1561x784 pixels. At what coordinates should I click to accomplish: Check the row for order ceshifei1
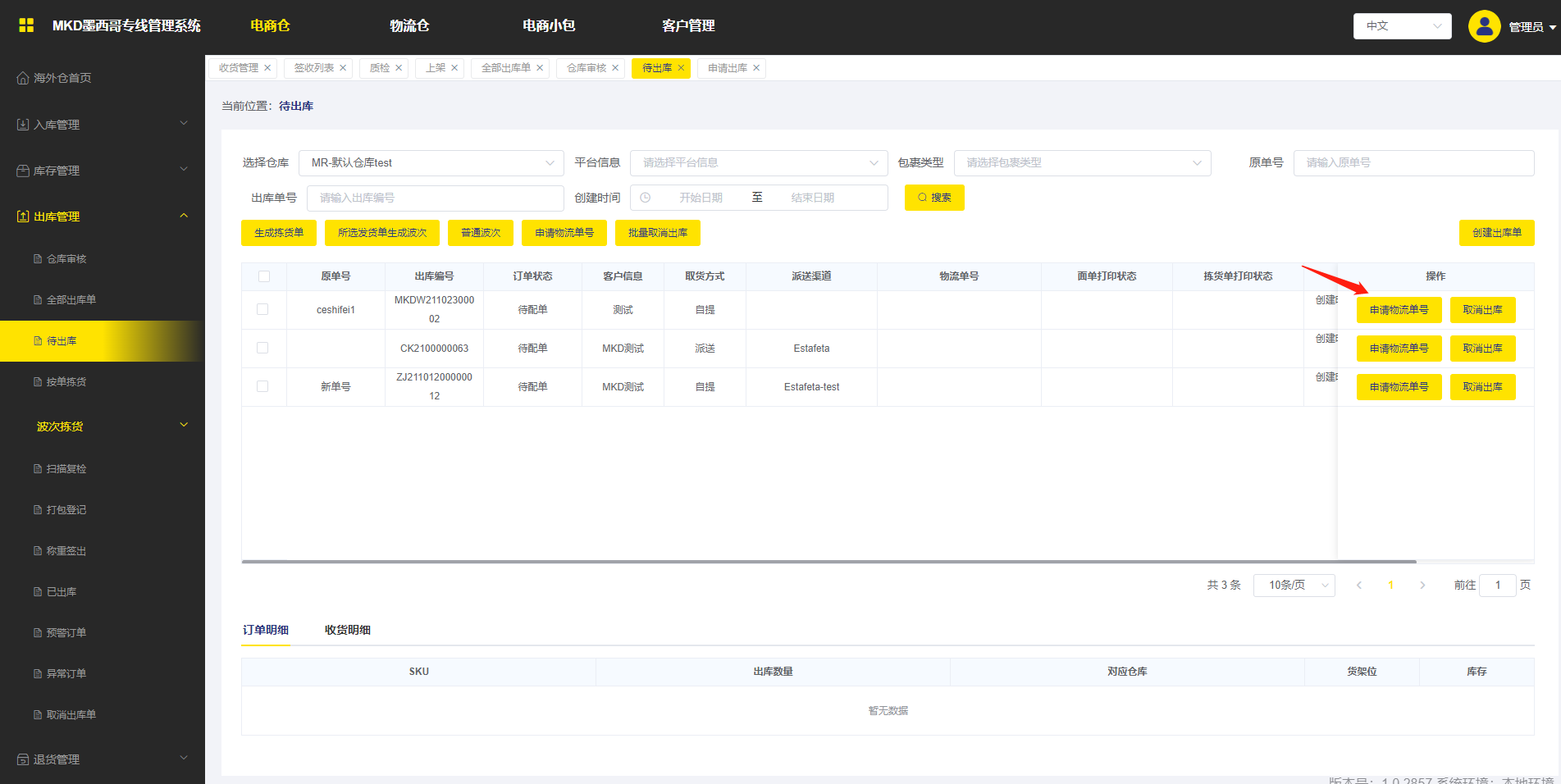pos(262,309)
